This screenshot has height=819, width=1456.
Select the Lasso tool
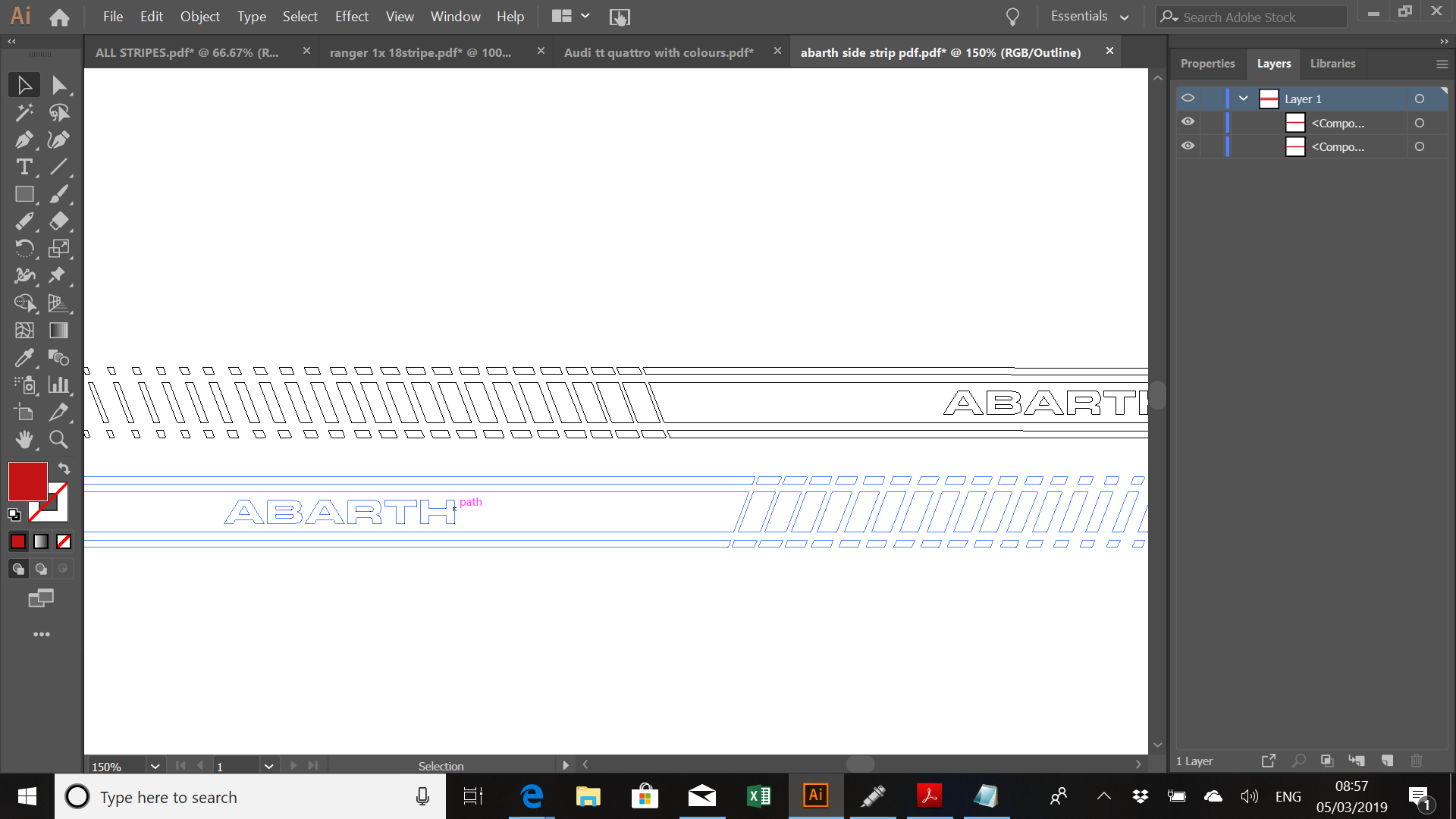[x=59, y=112]
